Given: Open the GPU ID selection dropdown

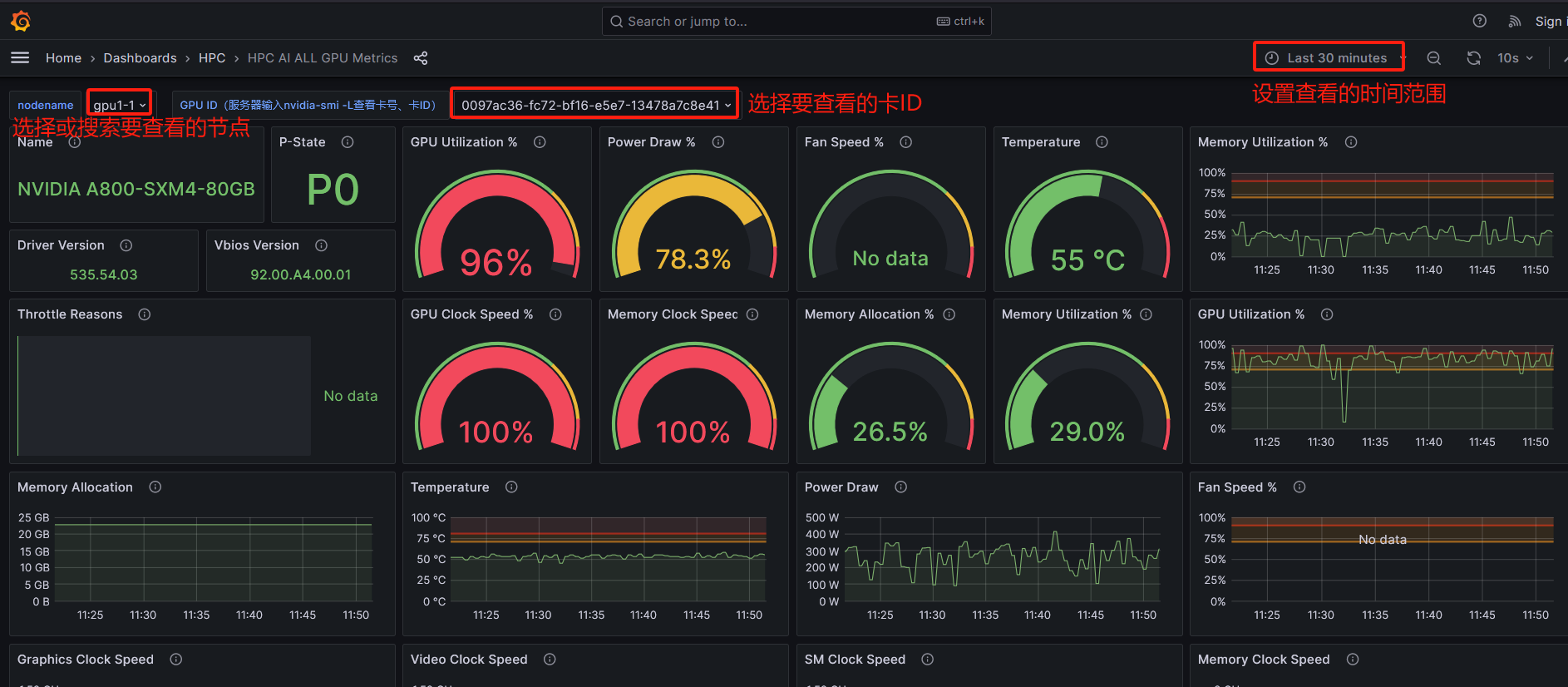Looking at the screenshot, I should click(x=595, y=105).
